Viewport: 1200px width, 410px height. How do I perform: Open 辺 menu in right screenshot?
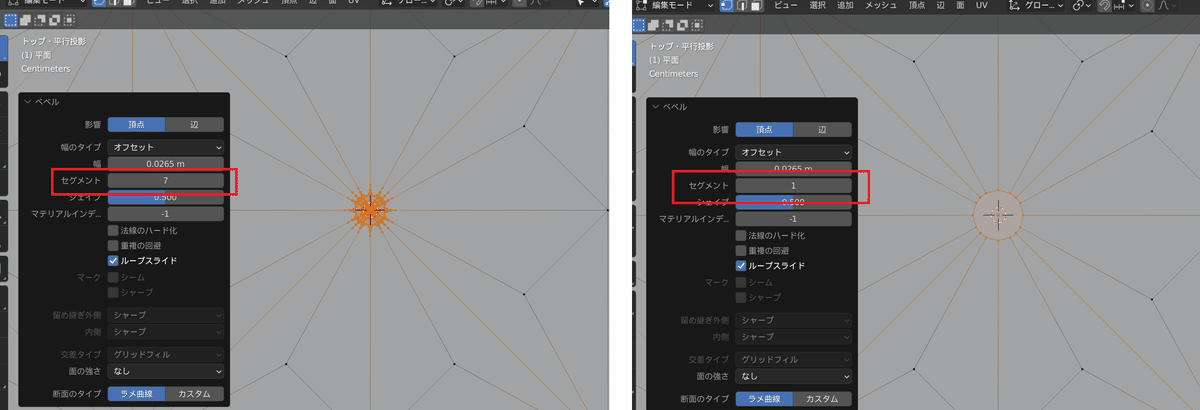click(939, 6)
